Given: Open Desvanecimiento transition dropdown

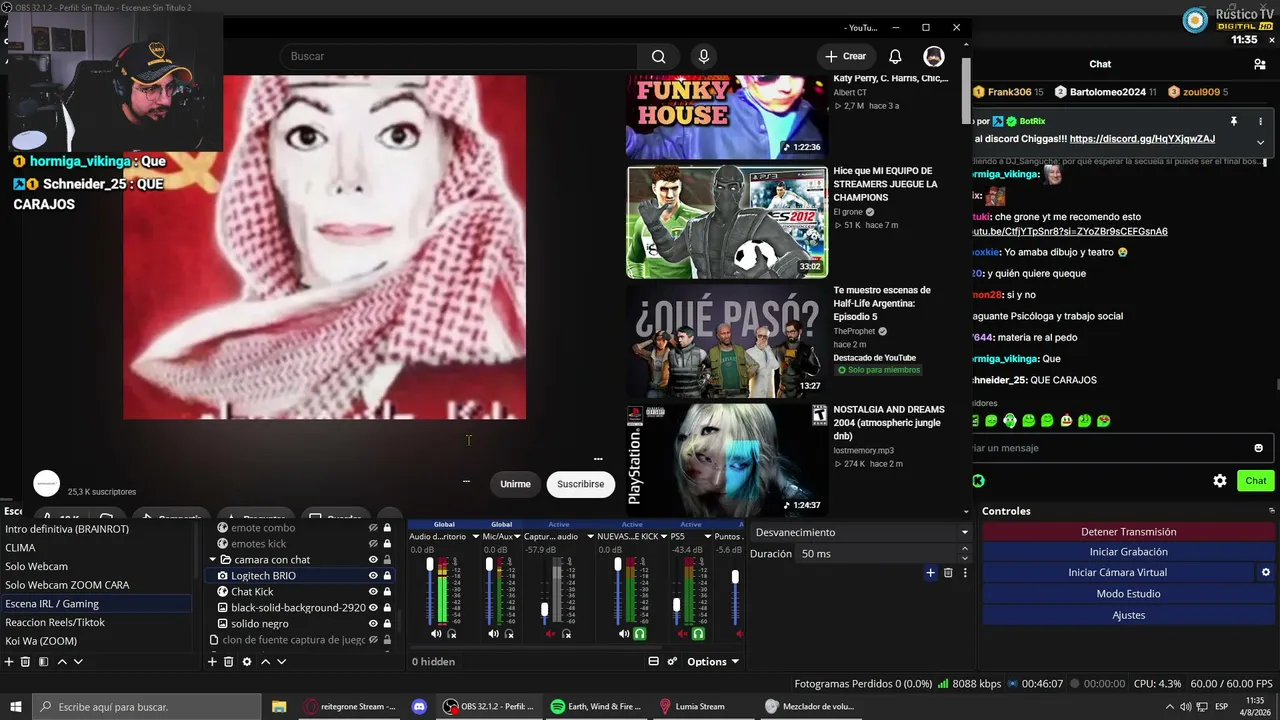Looking at the screenshot, I should coord(861,533).
